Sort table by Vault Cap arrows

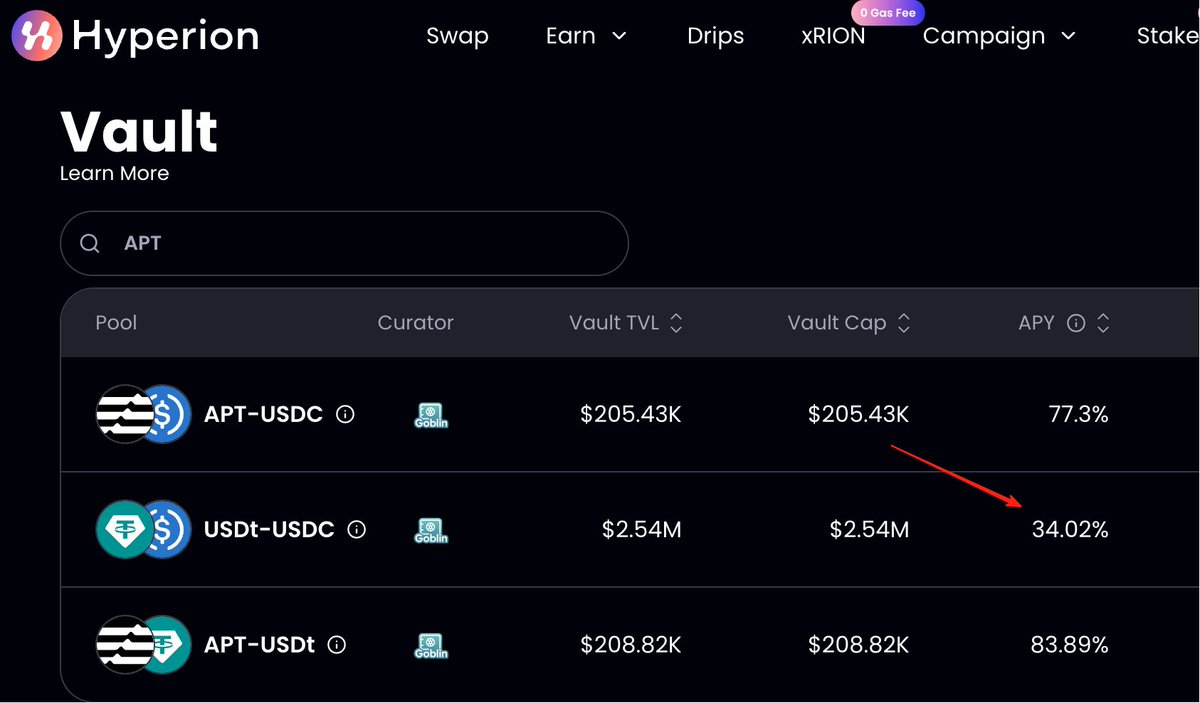[x=904, y=323]
